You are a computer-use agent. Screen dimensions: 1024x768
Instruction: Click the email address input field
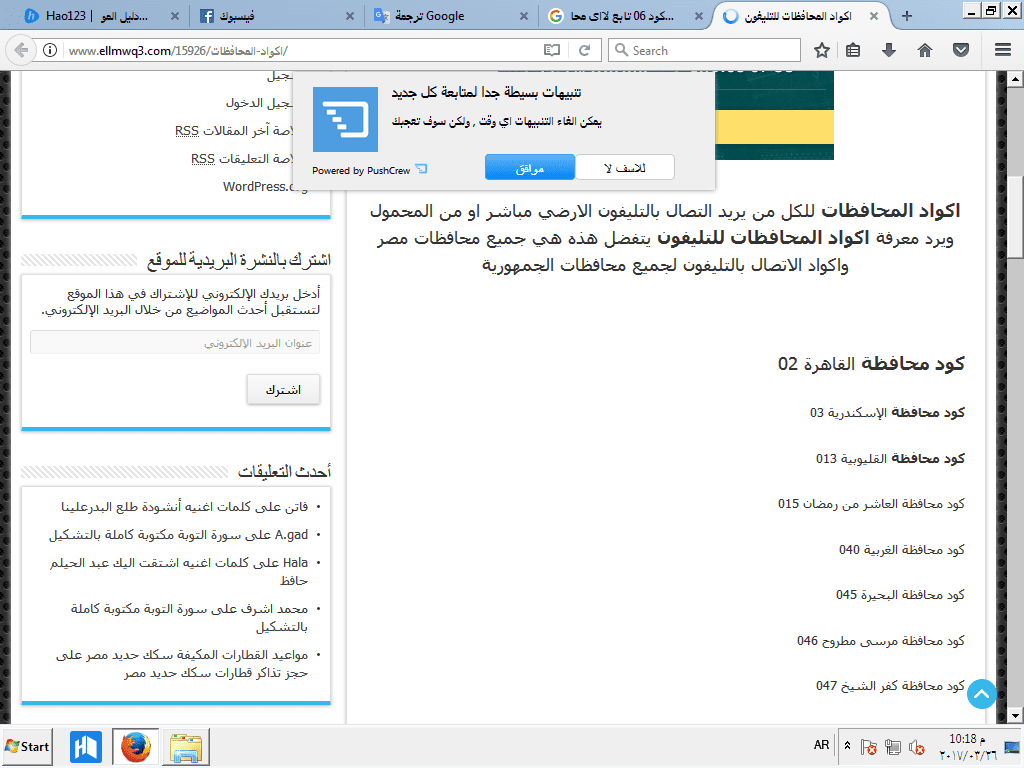pos(175,343)
